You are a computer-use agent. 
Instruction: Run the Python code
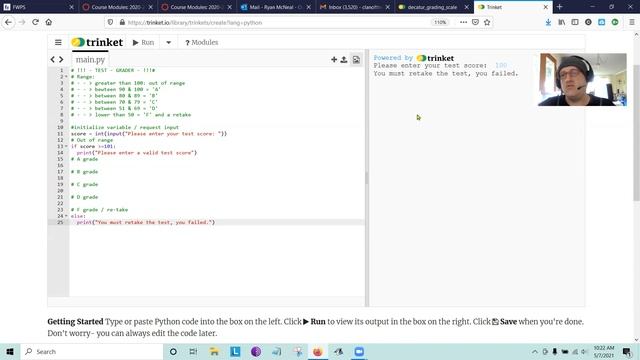143,42
